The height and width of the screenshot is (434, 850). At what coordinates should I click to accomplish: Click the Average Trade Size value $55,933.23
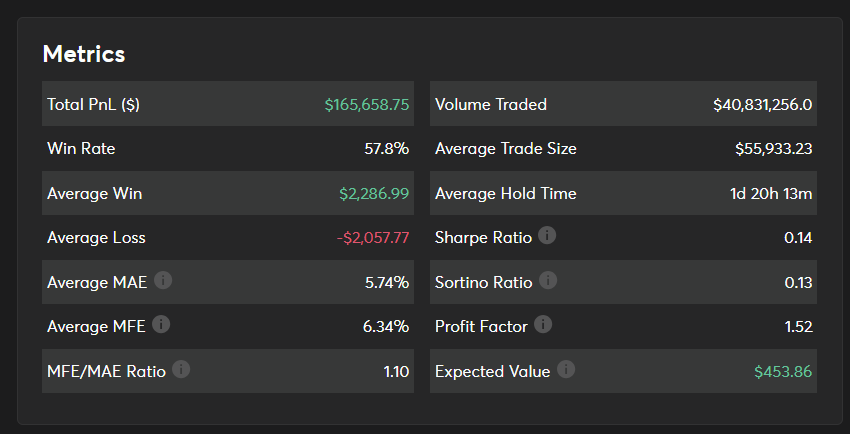point(773,149)
